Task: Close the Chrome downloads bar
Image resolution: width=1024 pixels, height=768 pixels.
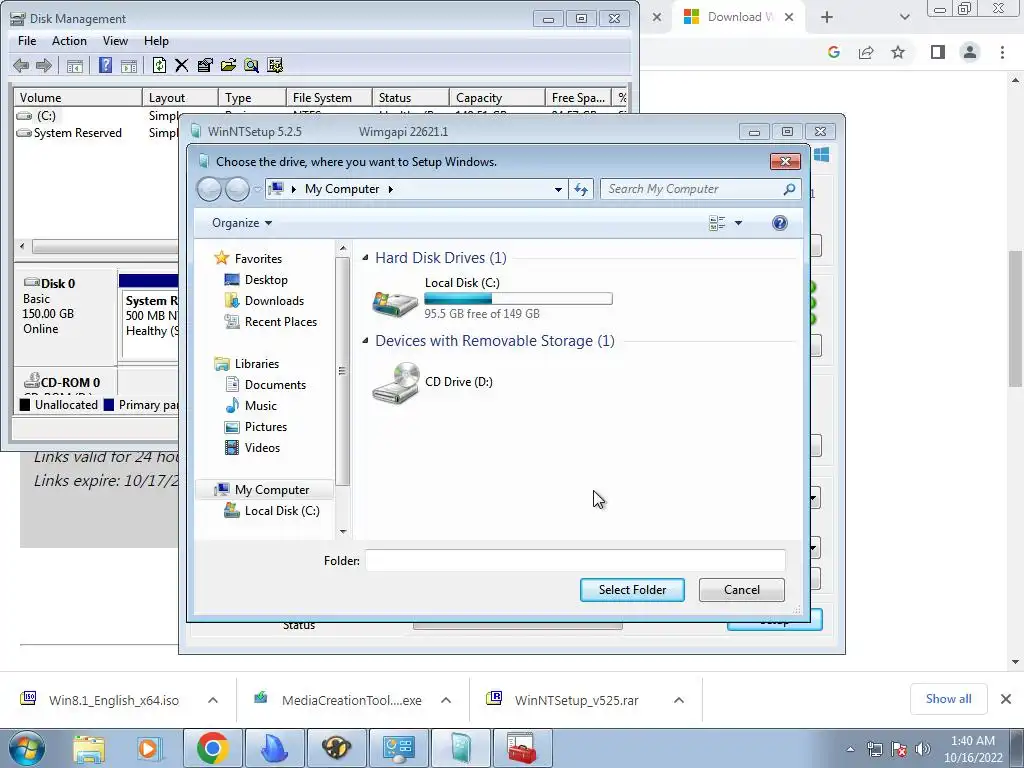Action: point(1006,699)
